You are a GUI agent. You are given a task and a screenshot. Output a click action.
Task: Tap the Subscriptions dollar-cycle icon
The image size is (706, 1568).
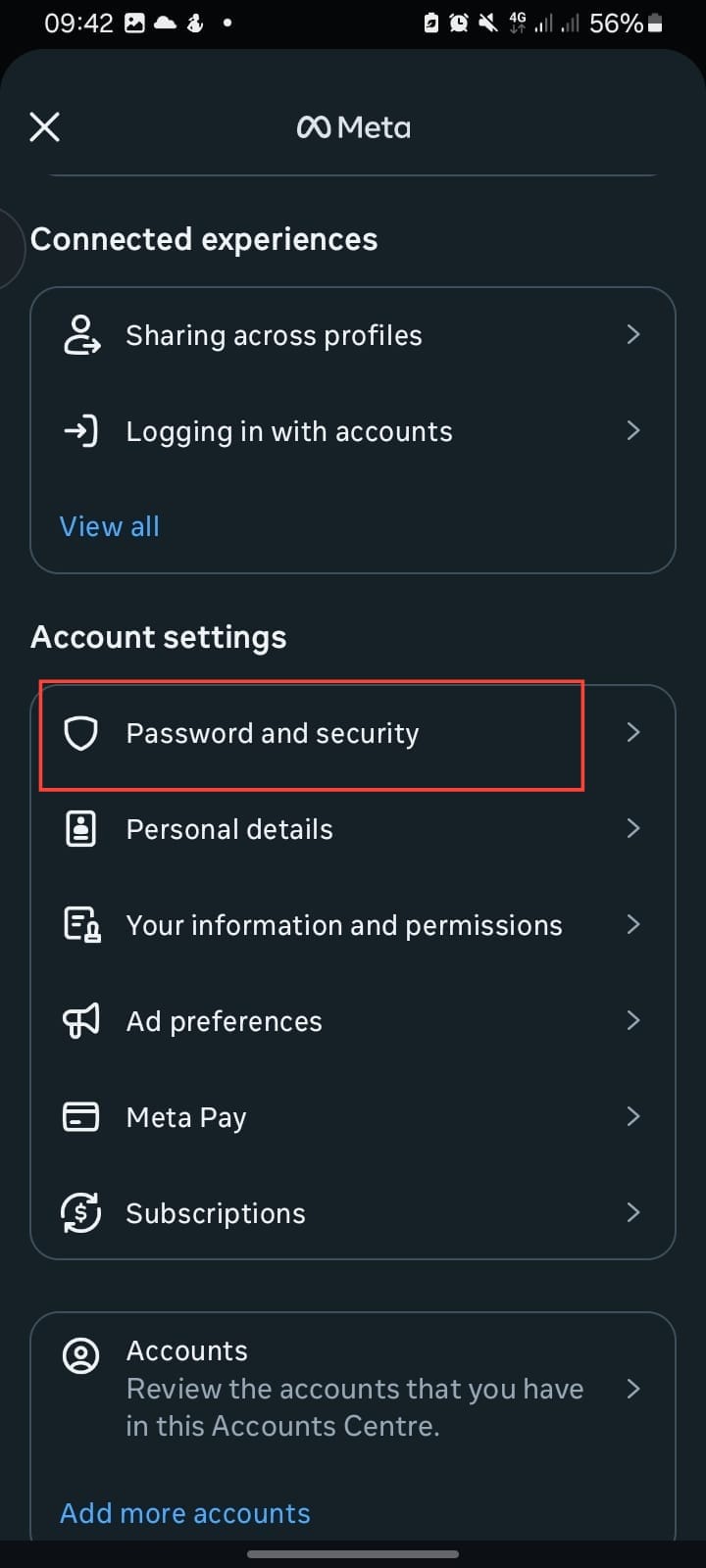(80, 1213)
